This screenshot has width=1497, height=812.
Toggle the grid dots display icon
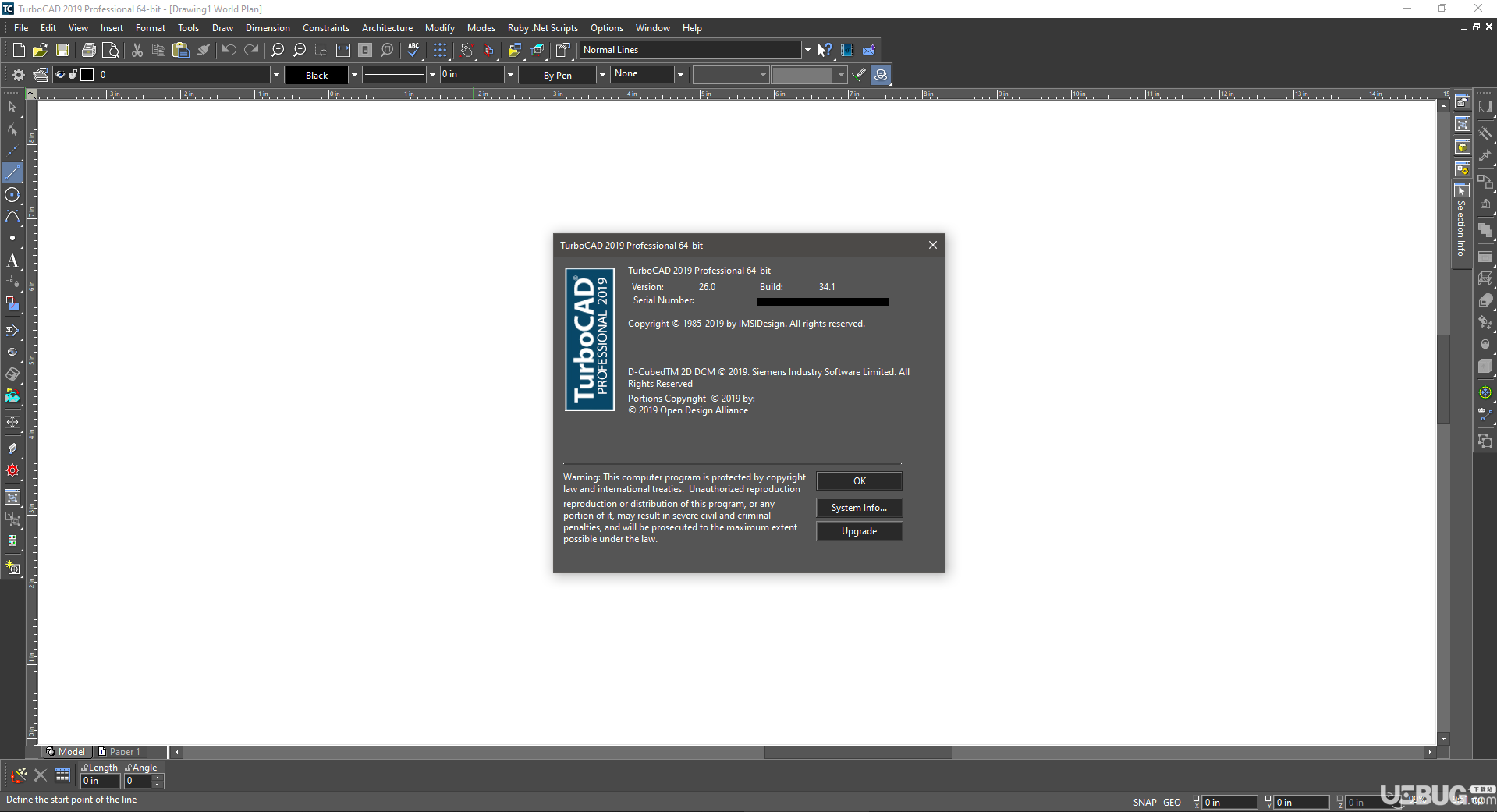[x=441, y=50]
